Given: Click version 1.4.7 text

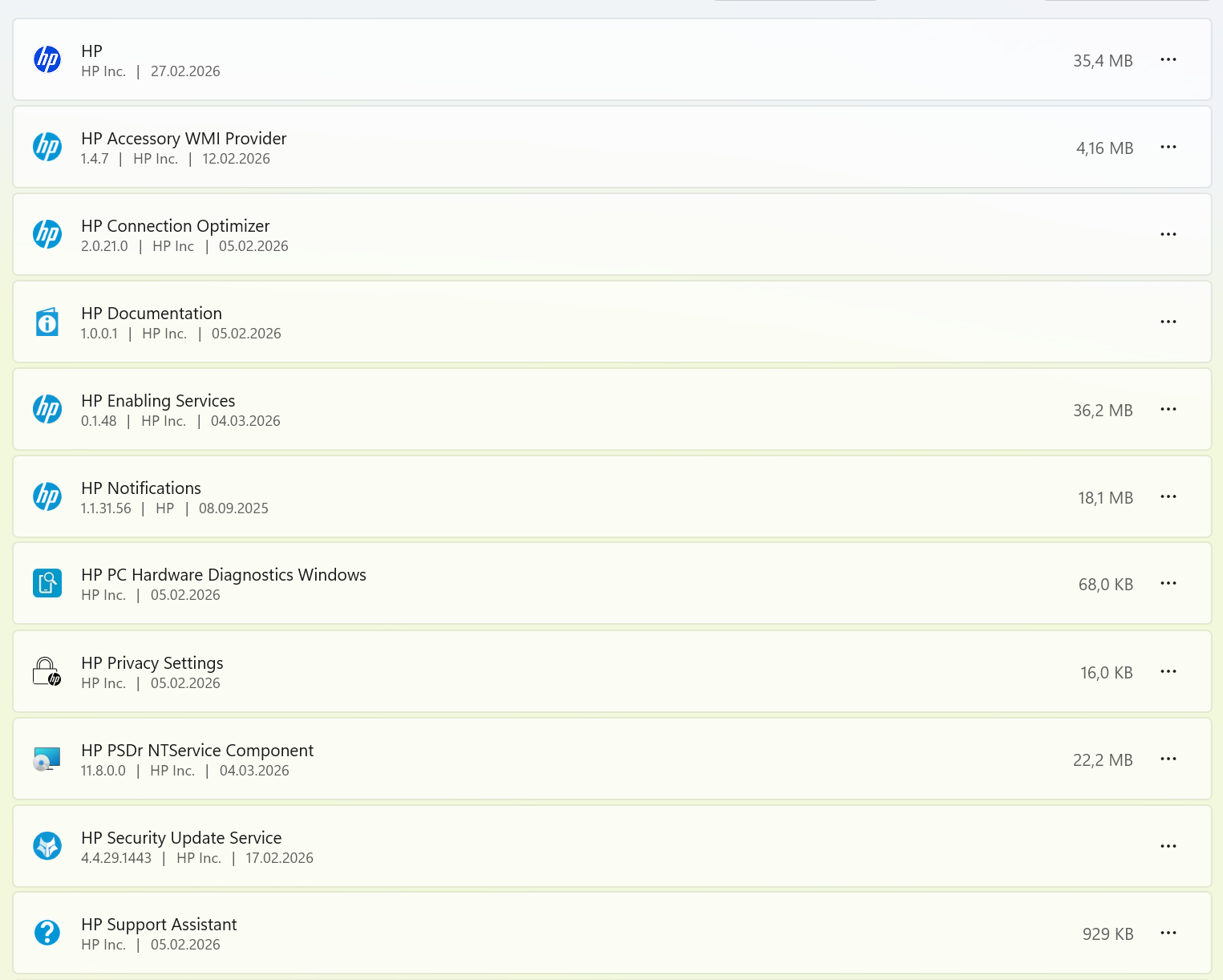Looking at the screenshot, I should tap(95, 159).
